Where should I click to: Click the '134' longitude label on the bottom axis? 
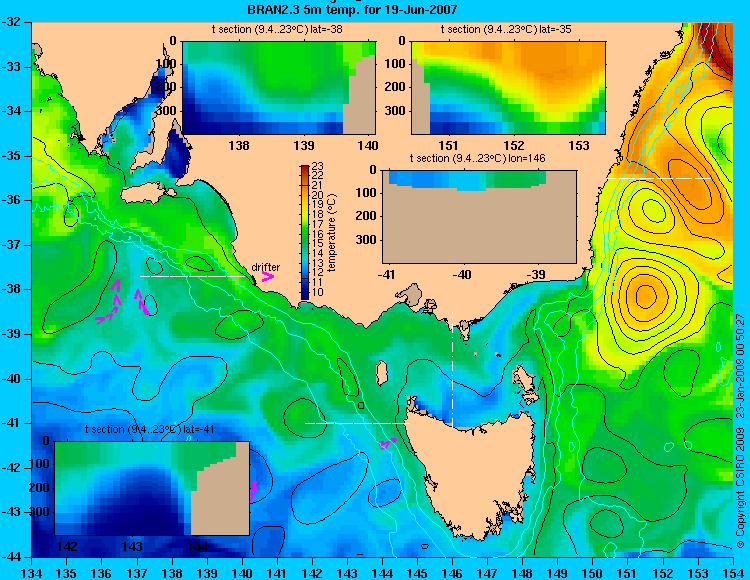pyautogui.click(x=32, y=573)
